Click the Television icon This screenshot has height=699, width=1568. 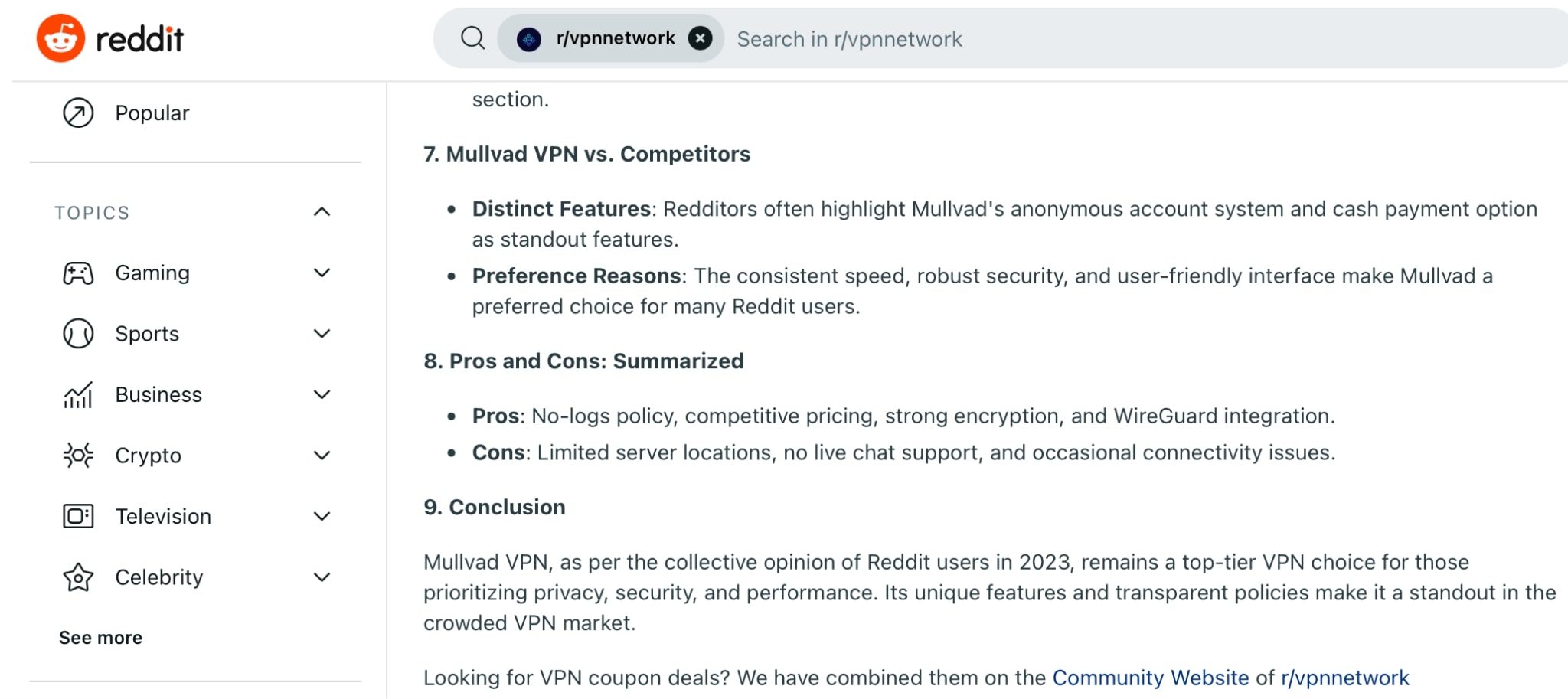78,516
